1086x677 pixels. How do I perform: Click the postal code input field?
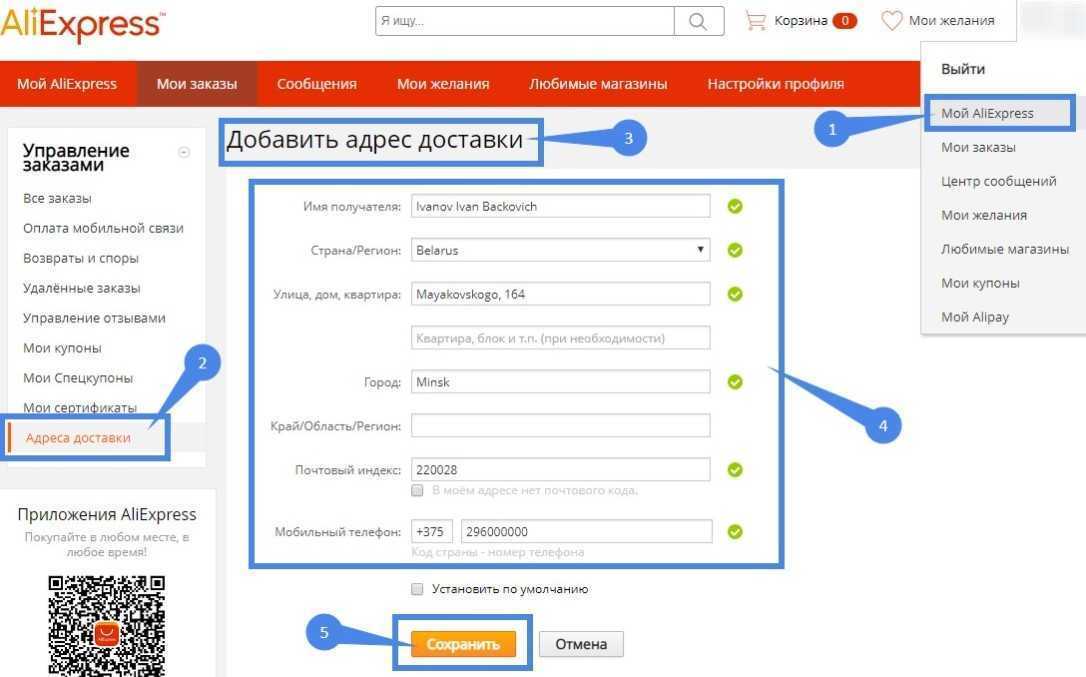click(x=560, y=470)
